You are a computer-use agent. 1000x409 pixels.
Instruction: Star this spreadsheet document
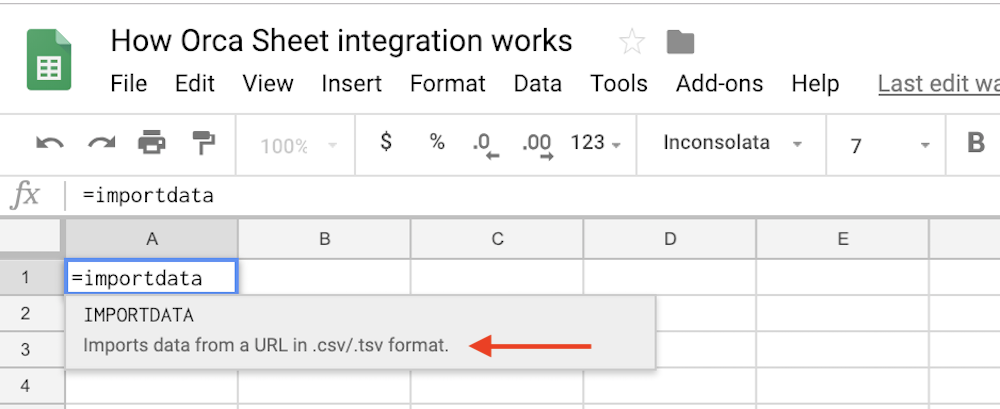coord(631,42)
